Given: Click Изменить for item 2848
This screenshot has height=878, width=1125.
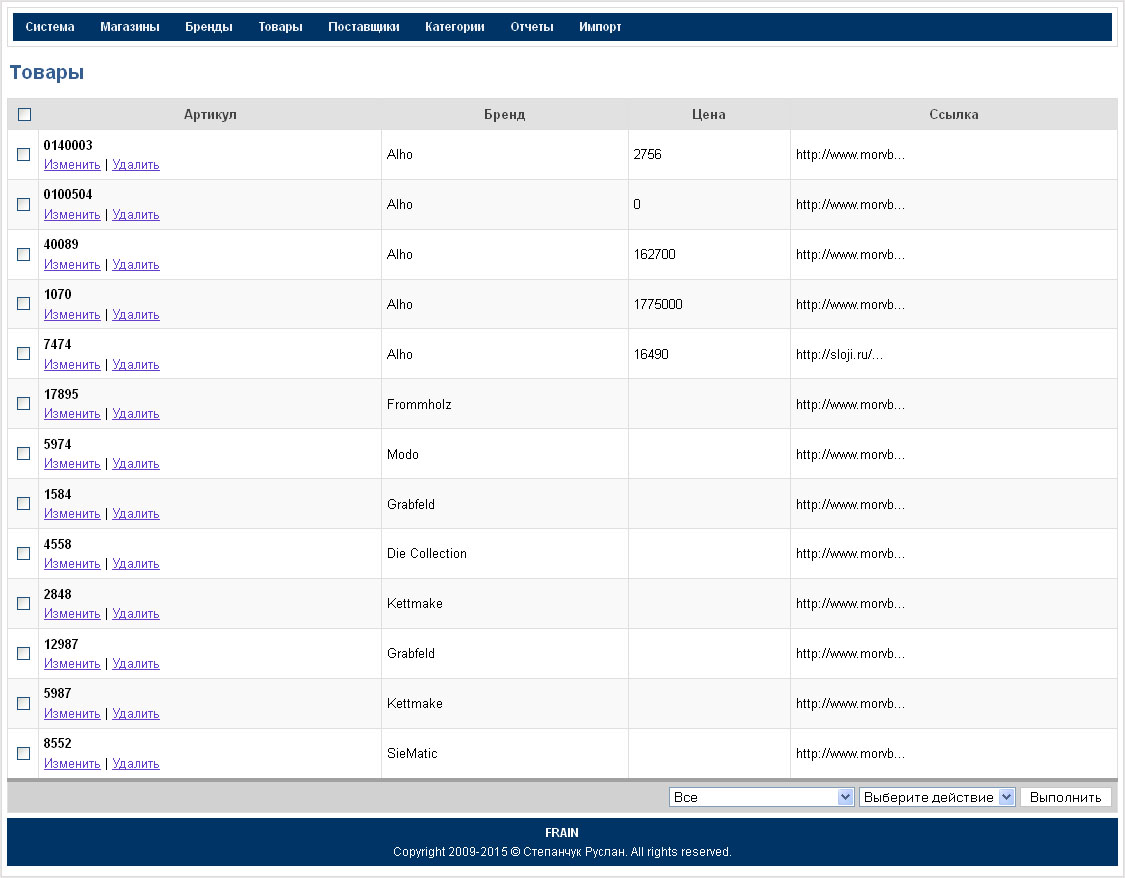Looking at the screenshot, I should coord(72,614).
